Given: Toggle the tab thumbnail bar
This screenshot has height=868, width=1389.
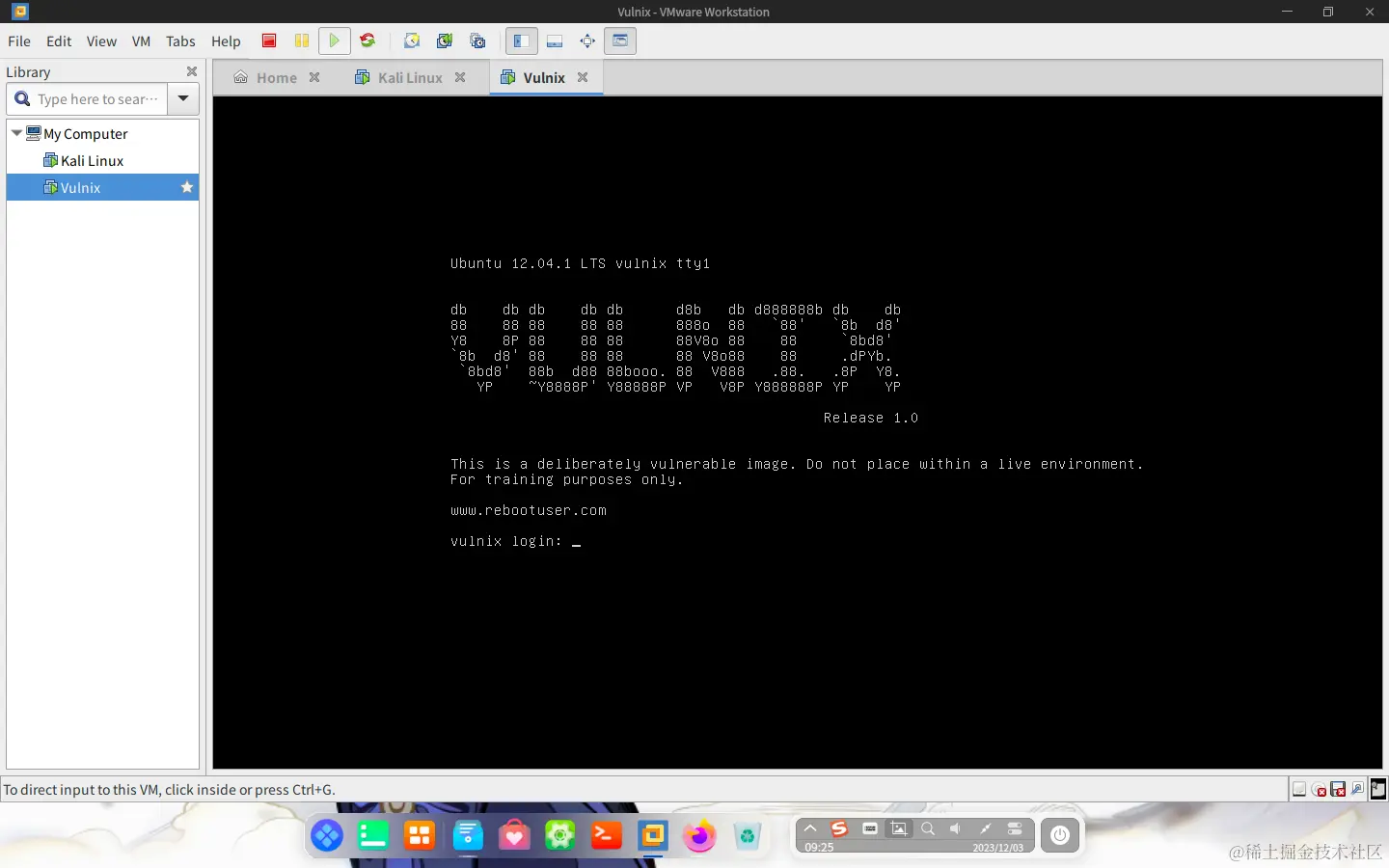Looking at the screenshot, I should tap(556, 41).
